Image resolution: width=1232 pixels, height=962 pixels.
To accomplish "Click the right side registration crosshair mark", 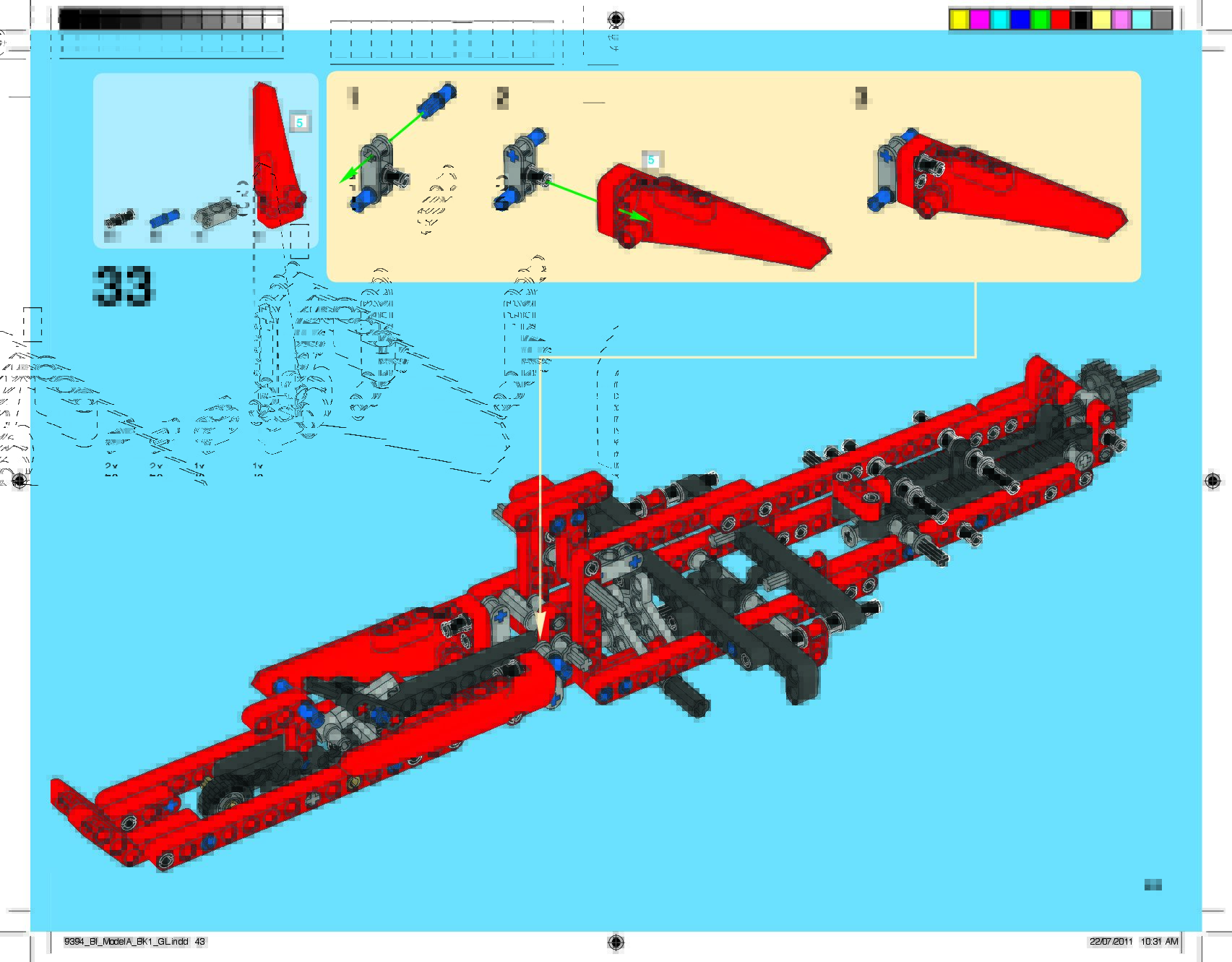I will click(1212, 481).
